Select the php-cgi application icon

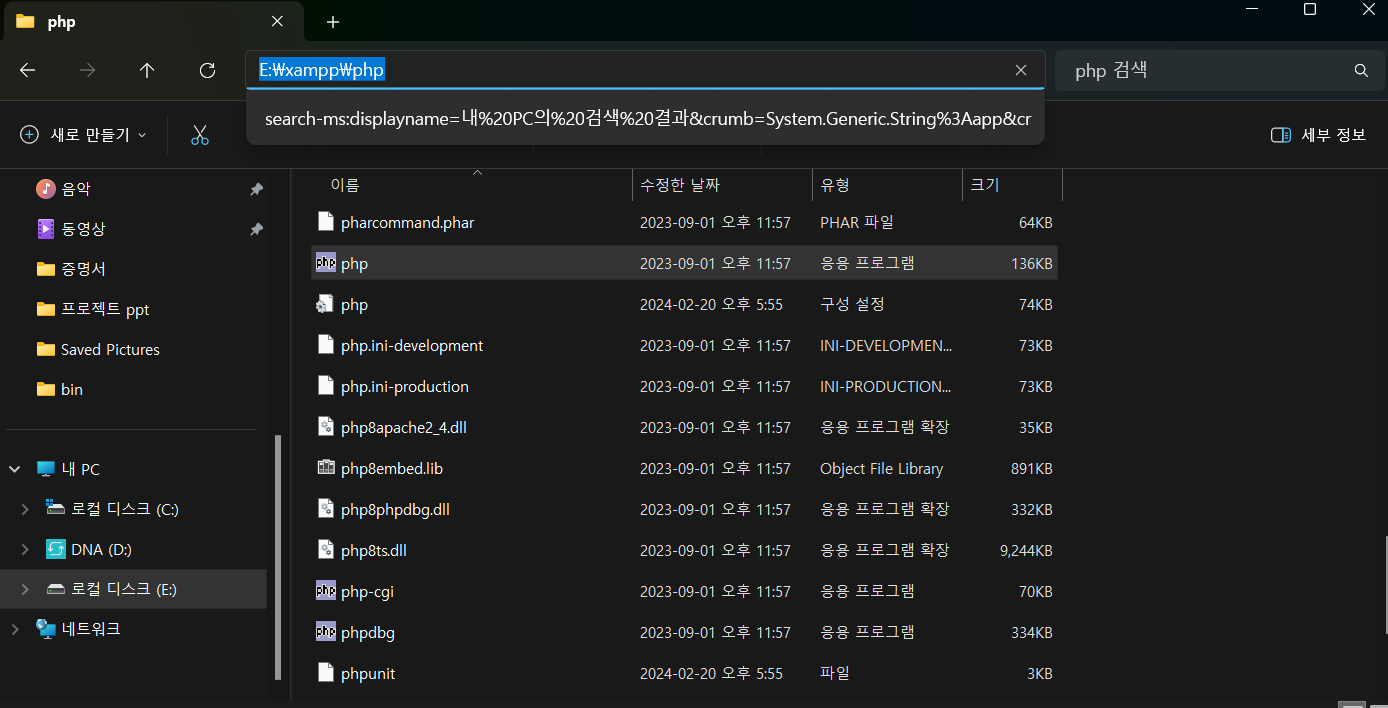(325, 590)
